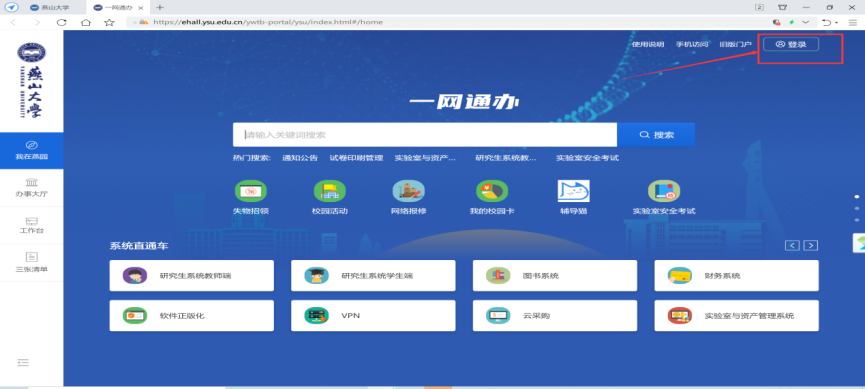Viewport: 865px width, 389px height.
Task: Select 工作台 in the left sidebar
Action: (x=31, y=225)
